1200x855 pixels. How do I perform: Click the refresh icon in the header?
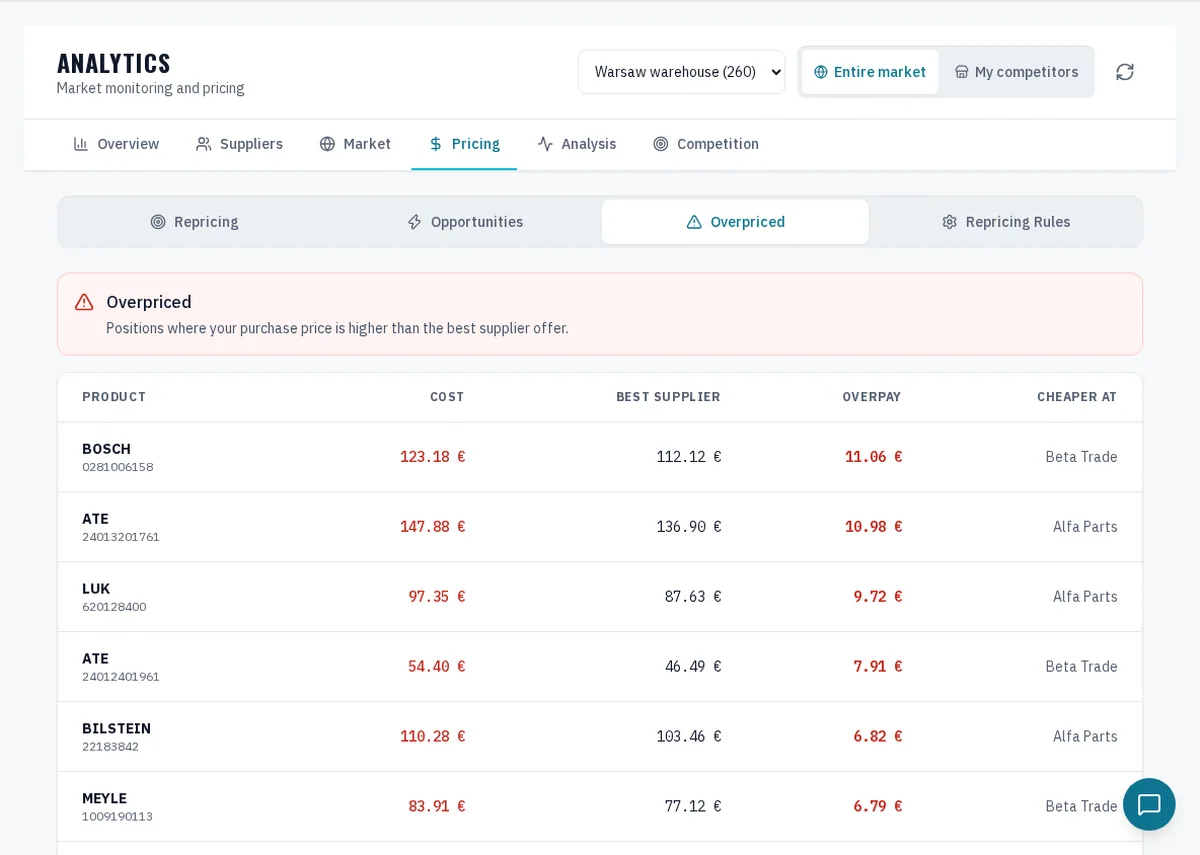coord(1125,72)
